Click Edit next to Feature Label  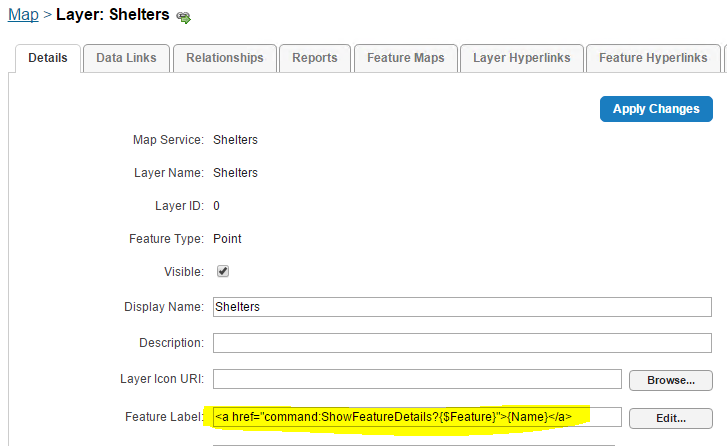click(671, 418)
